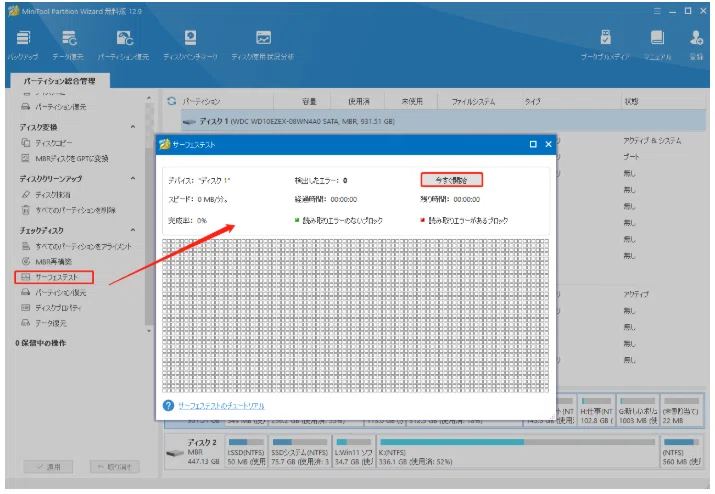Open パーティション復元 in the top toolbar
This screenshot has height=494, width=715.
pyautogui.click(x=124, y=45)
